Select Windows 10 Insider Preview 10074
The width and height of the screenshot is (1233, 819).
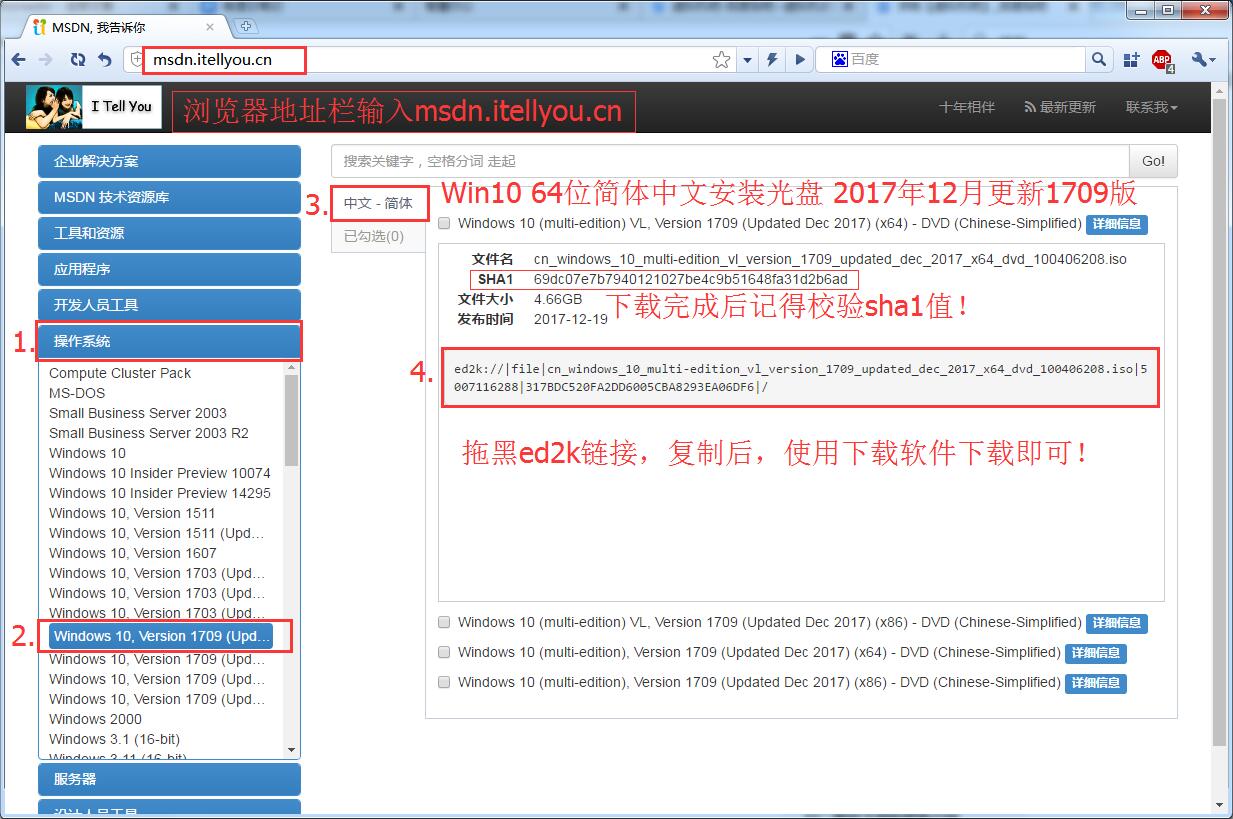(x=160, y=473)
